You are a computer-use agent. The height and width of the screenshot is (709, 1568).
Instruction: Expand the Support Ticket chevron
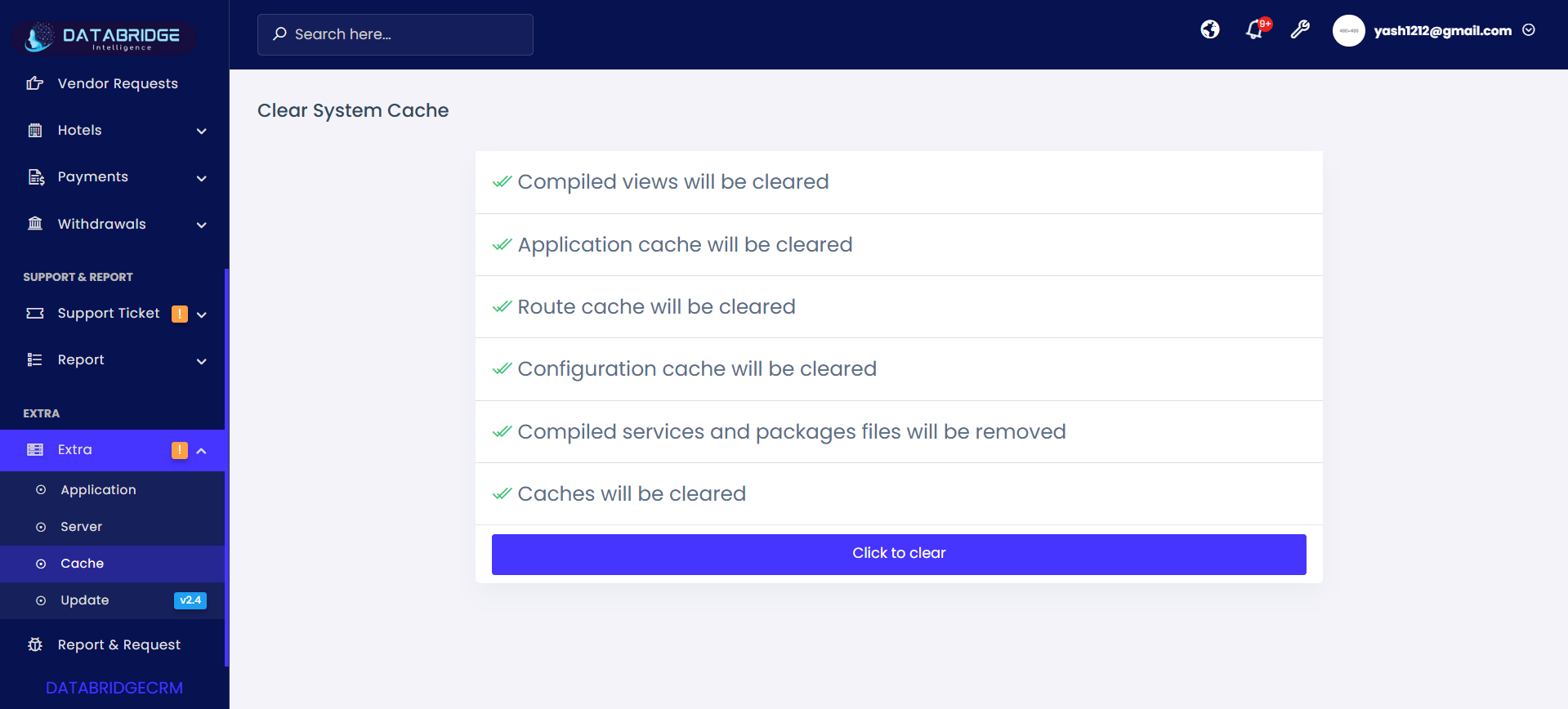click(202, 314)
